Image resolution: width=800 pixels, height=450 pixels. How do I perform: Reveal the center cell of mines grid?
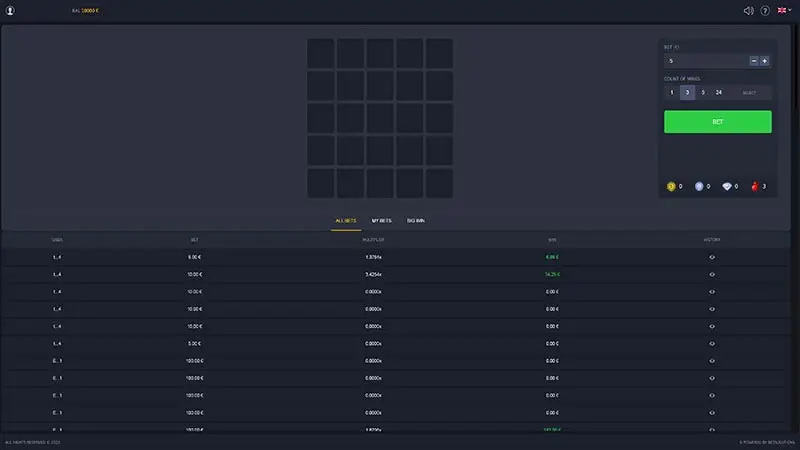380,118
